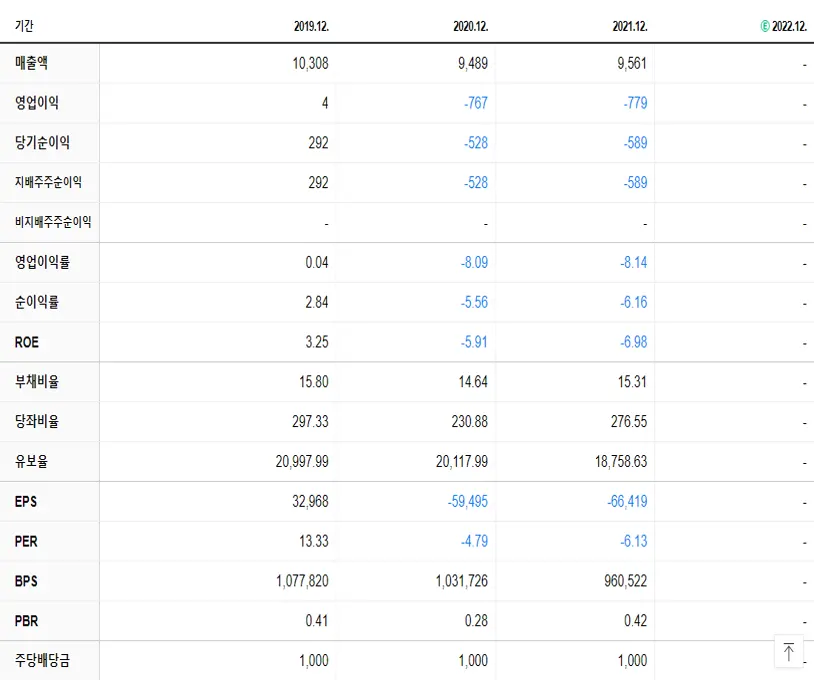This screenshot has width=814, height=680.
Task: Click the 당좌비율 row label
Action: (x=37, y=421)
